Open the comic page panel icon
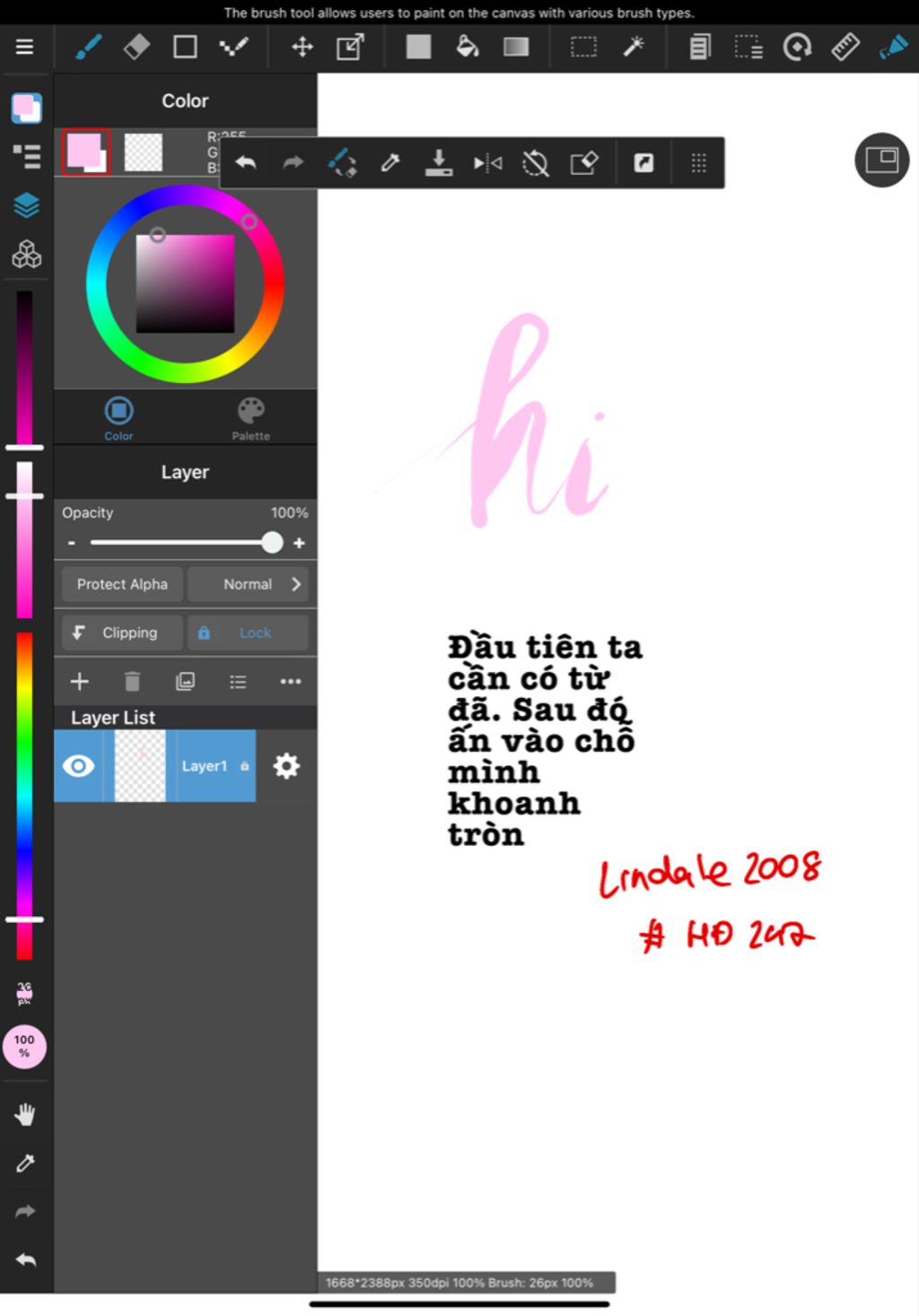 [x=700, y=47]
